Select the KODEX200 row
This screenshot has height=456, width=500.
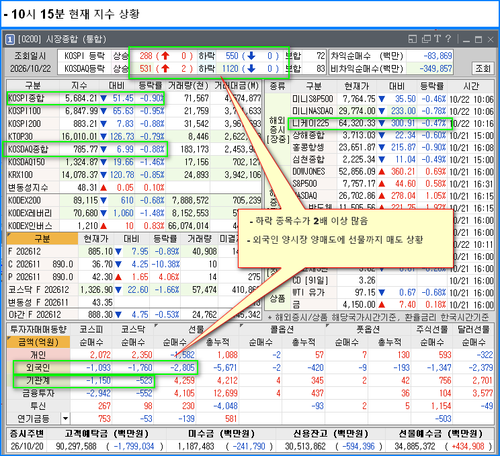(x=134, y=200)
